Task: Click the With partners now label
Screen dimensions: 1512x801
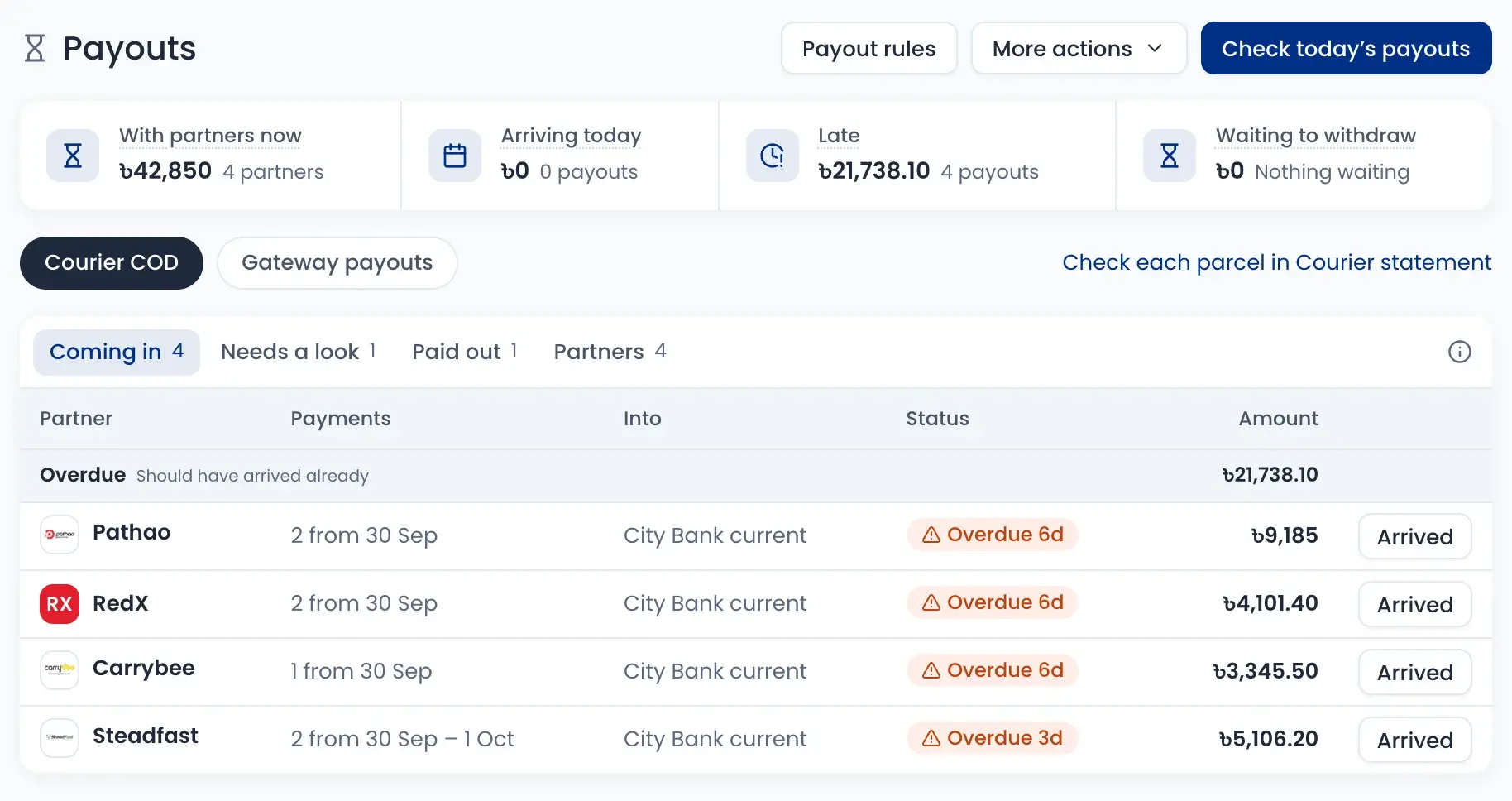Action: point(210,135)
